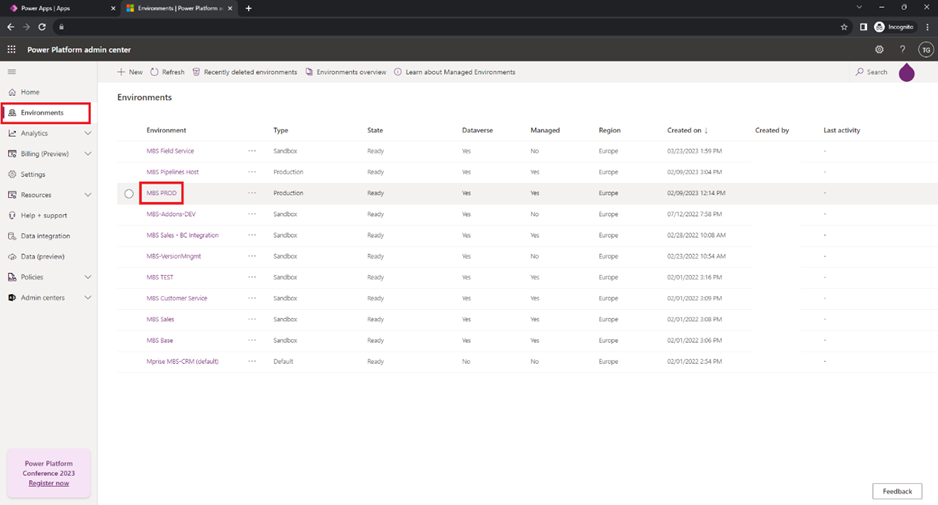This screenshot has width=938, height=505.
Task: Open settings gear in admin center header
Action: click(879, 50)
